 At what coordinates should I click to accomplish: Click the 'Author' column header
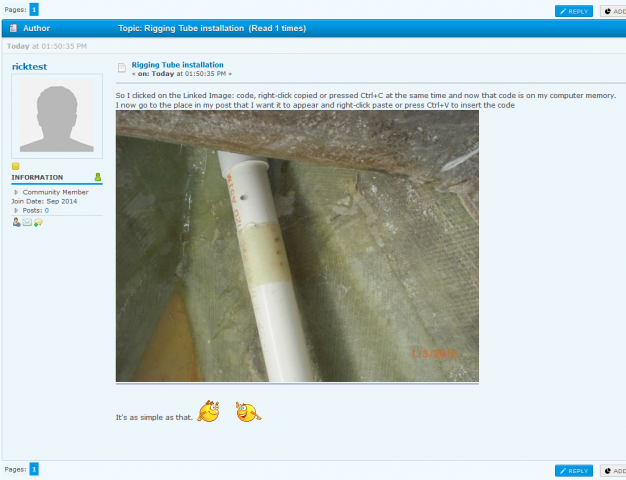[36, 28]
